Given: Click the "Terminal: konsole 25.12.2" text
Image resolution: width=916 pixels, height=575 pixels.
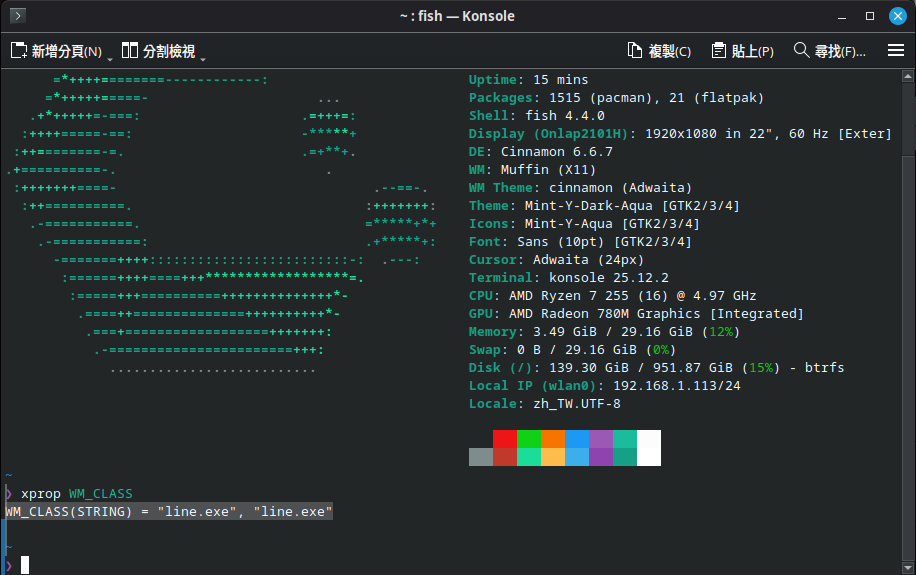Looking at the screenshot, I should coord(568,278).
